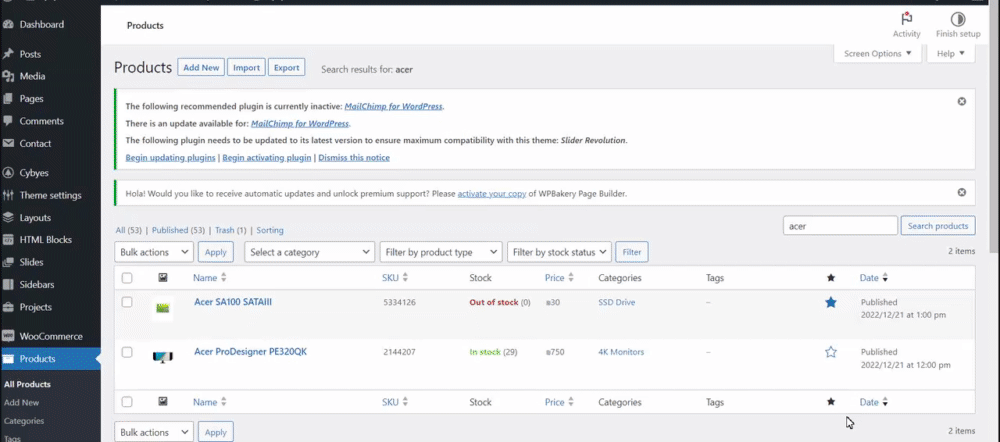Screen dimensions: 1000x442
Task: Click Begin updating plugins link
Action: 170,158
